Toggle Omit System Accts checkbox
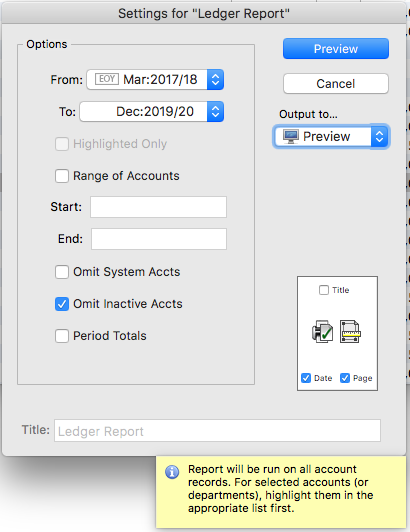The width and height of the screenshot is (410, 532). [x=62, y=272]
